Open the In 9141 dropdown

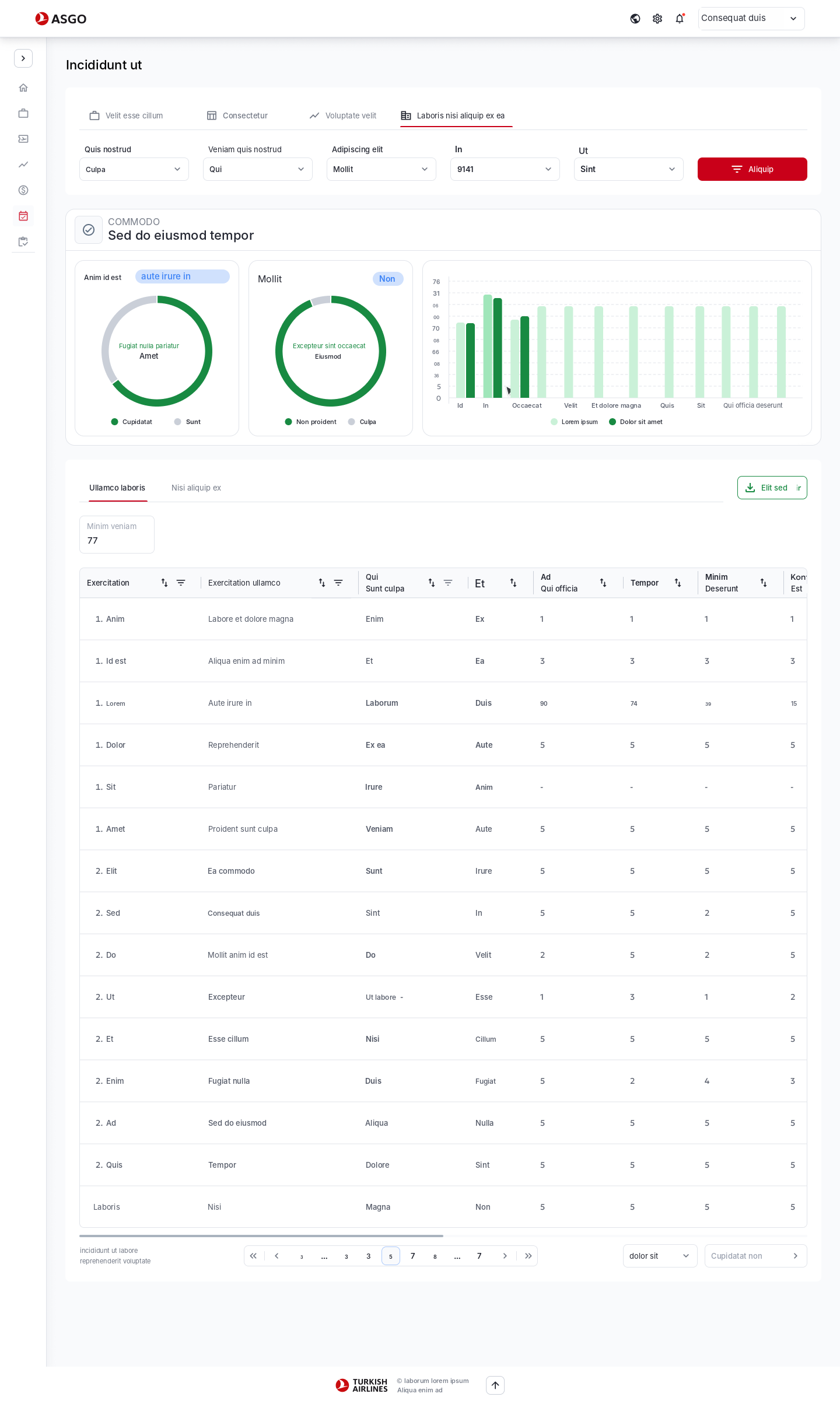[x=505, y=169]
